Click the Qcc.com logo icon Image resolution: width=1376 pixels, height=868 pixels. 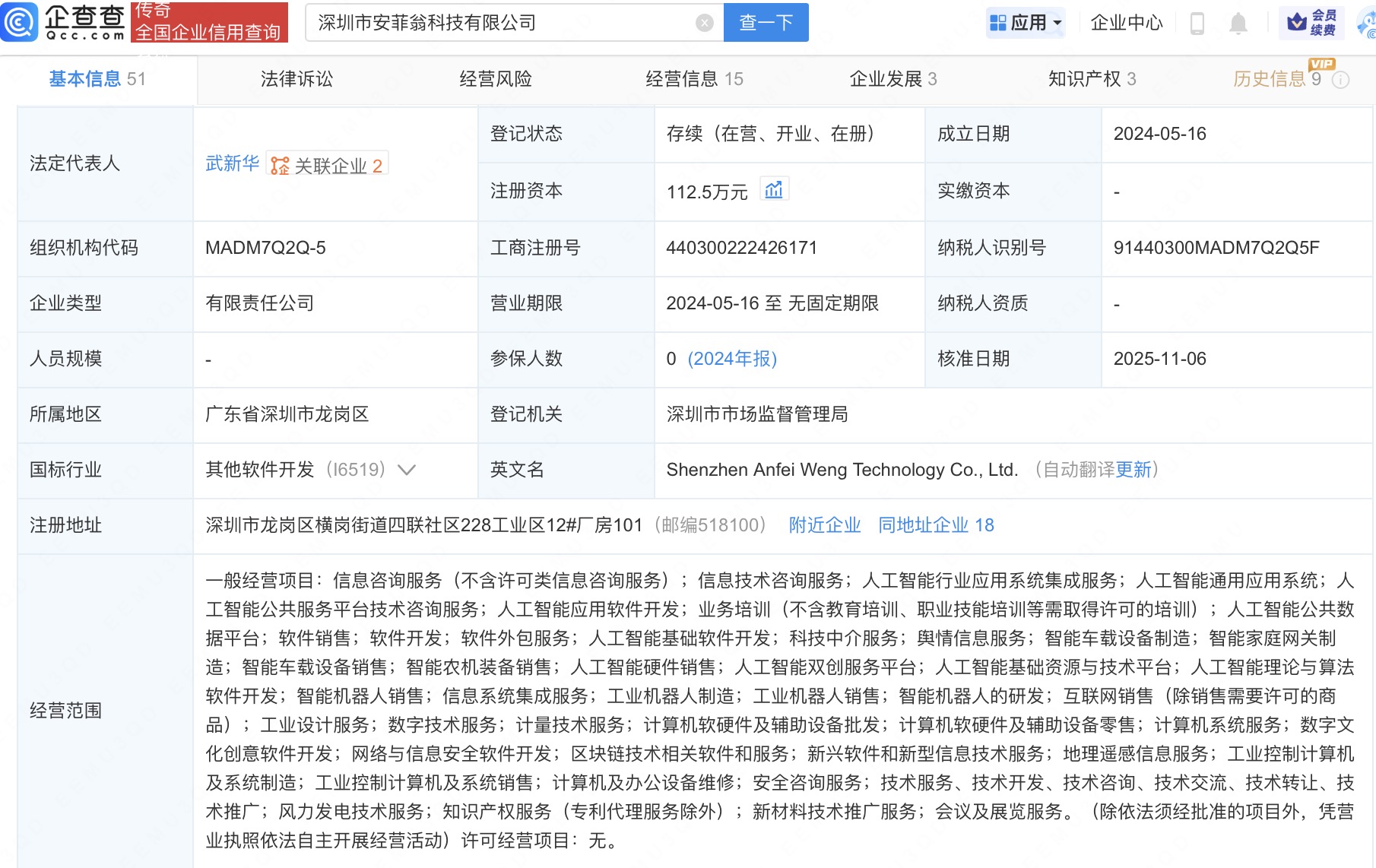(19, 22)
